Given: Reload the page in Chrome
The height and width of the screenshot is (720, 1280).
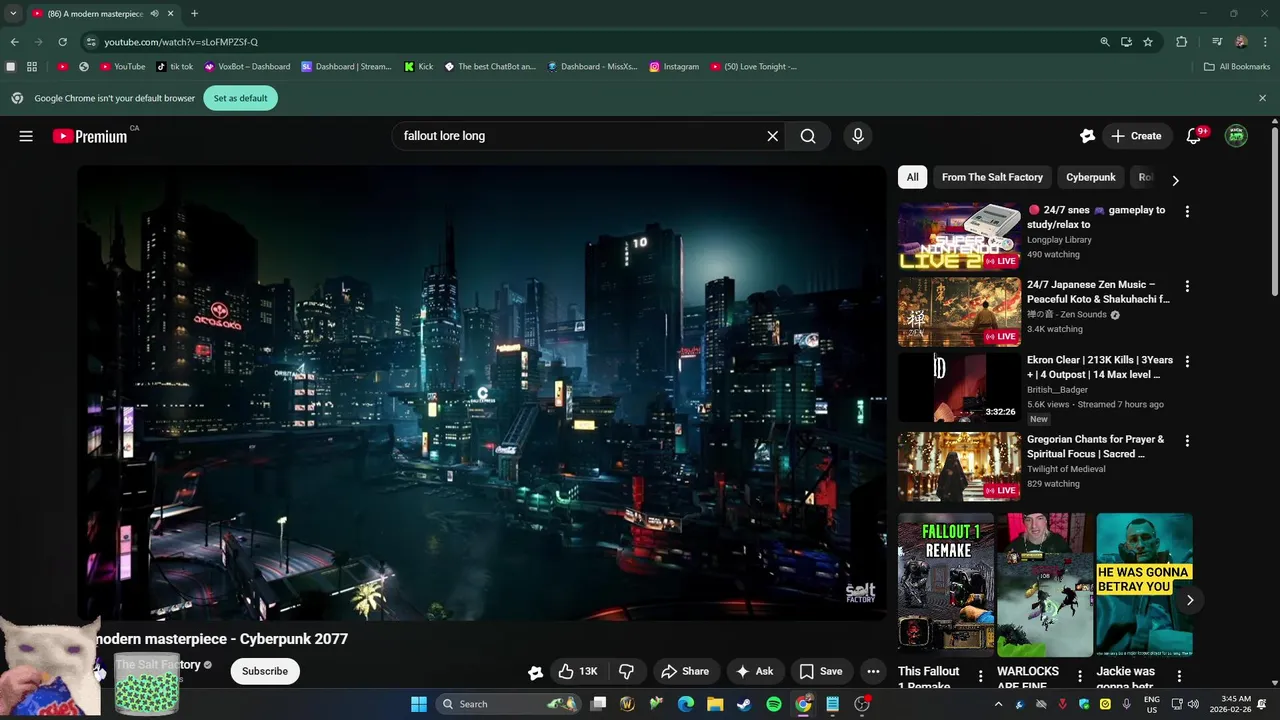Looking at the screenshot, I should pyautogui.click(x=62, y=42).
